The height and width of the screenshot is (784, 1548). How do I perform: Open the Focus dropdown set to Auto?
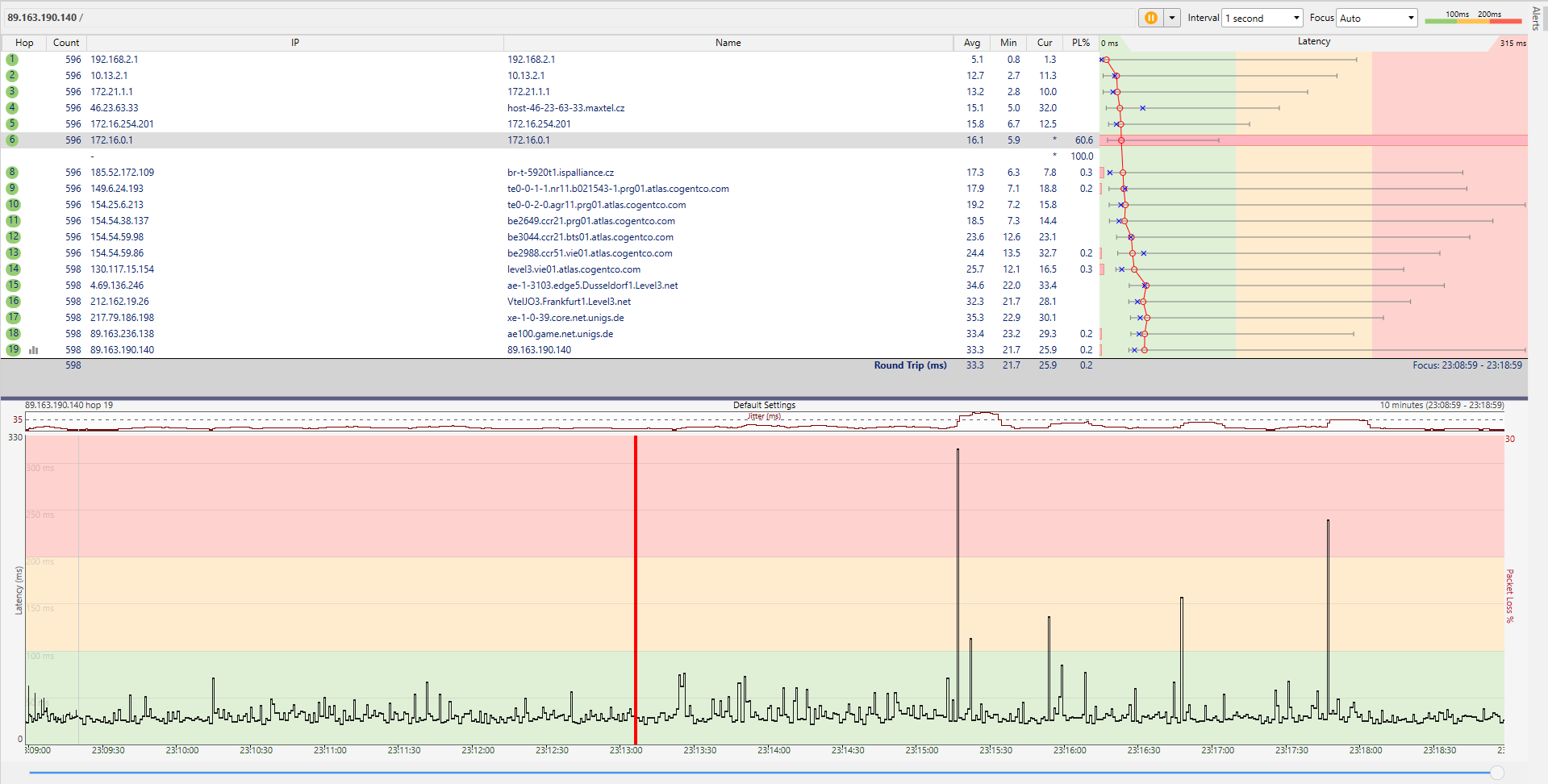(1377, 18)
